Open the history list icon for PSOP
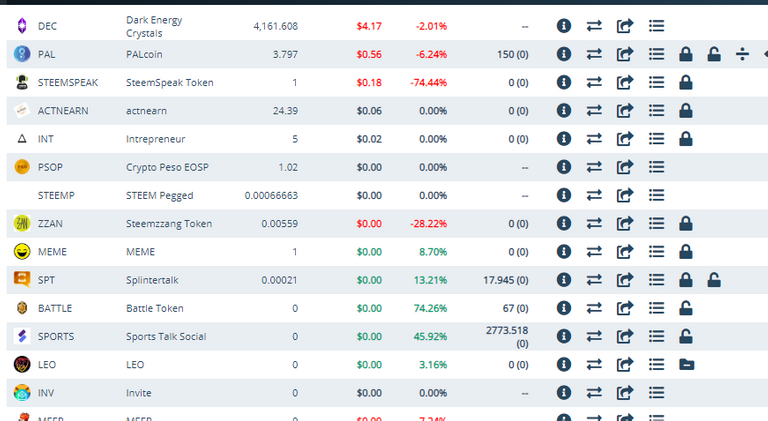The image size is (768, 421). pyautogui.click(x=656, y=167)
